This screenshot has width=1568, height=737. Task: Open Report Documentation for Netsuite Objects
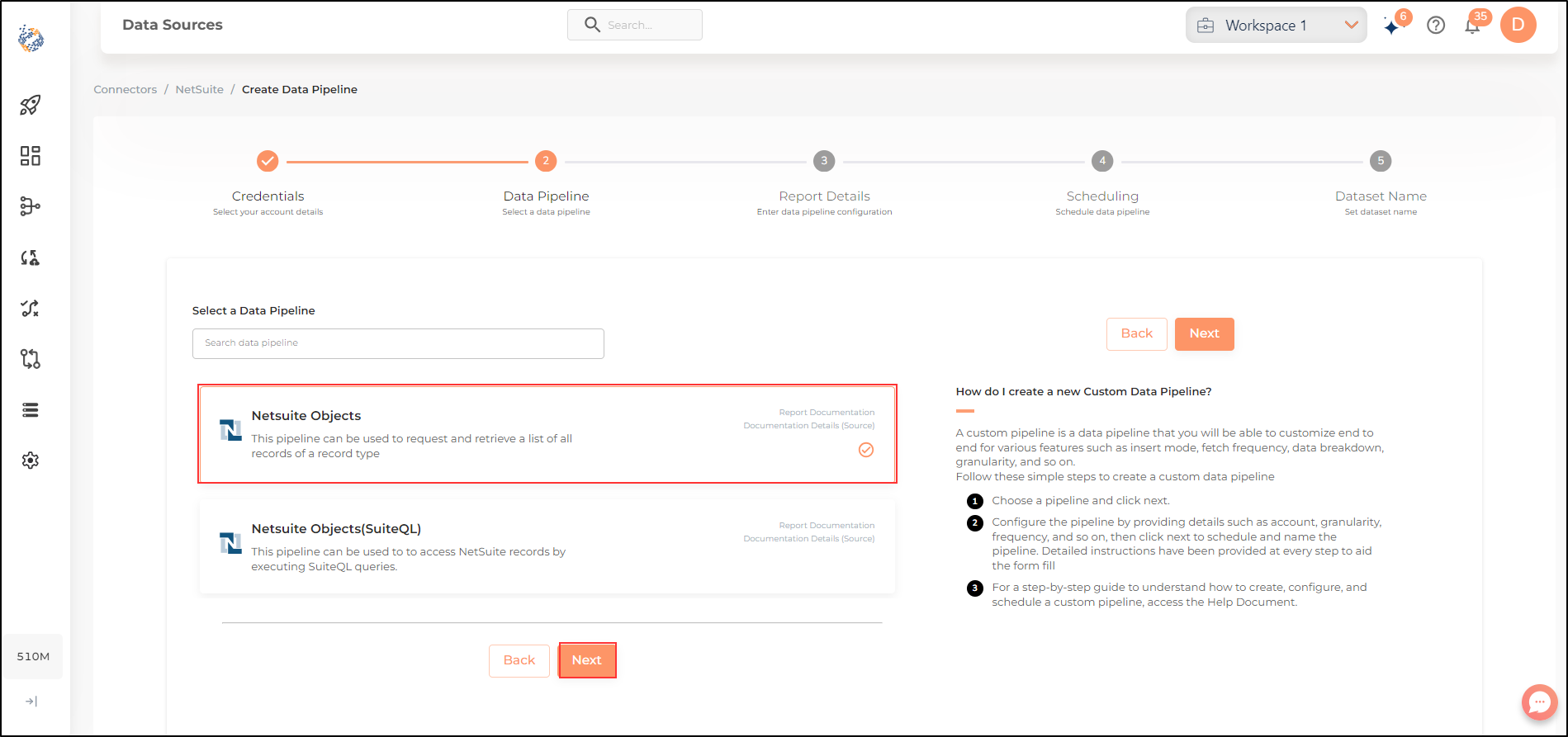pos(827,413)
